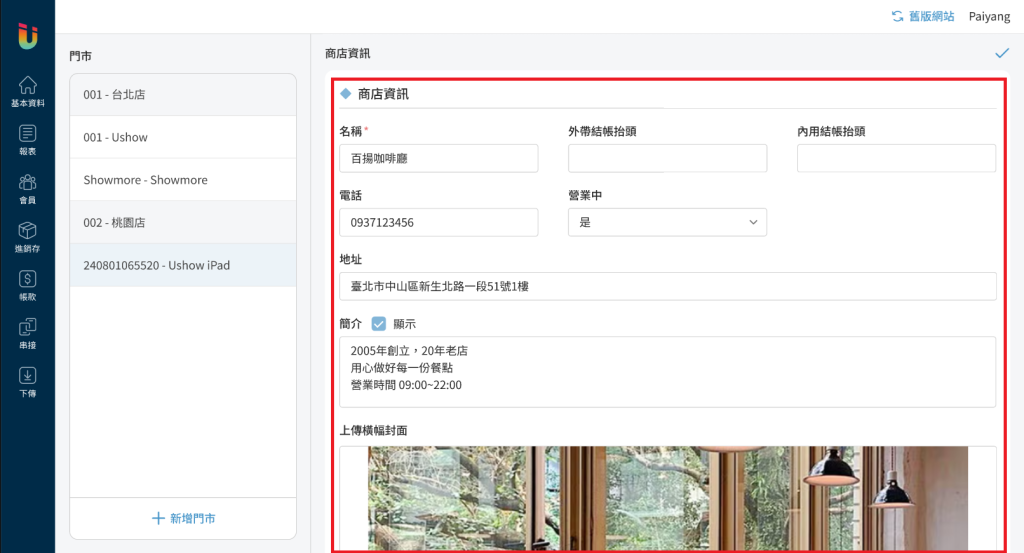Click 新增門市 add store button
This screenshot has height=553, width=1024.
pyautogui.click(x=183, y=518)
